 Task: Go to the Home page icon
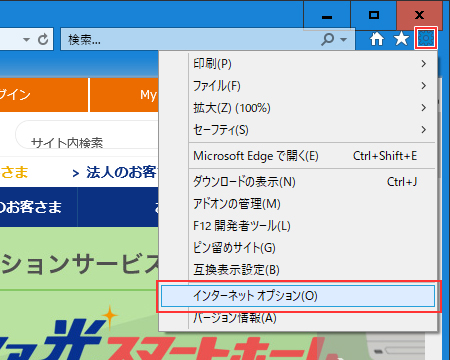(x=377, y=39)
